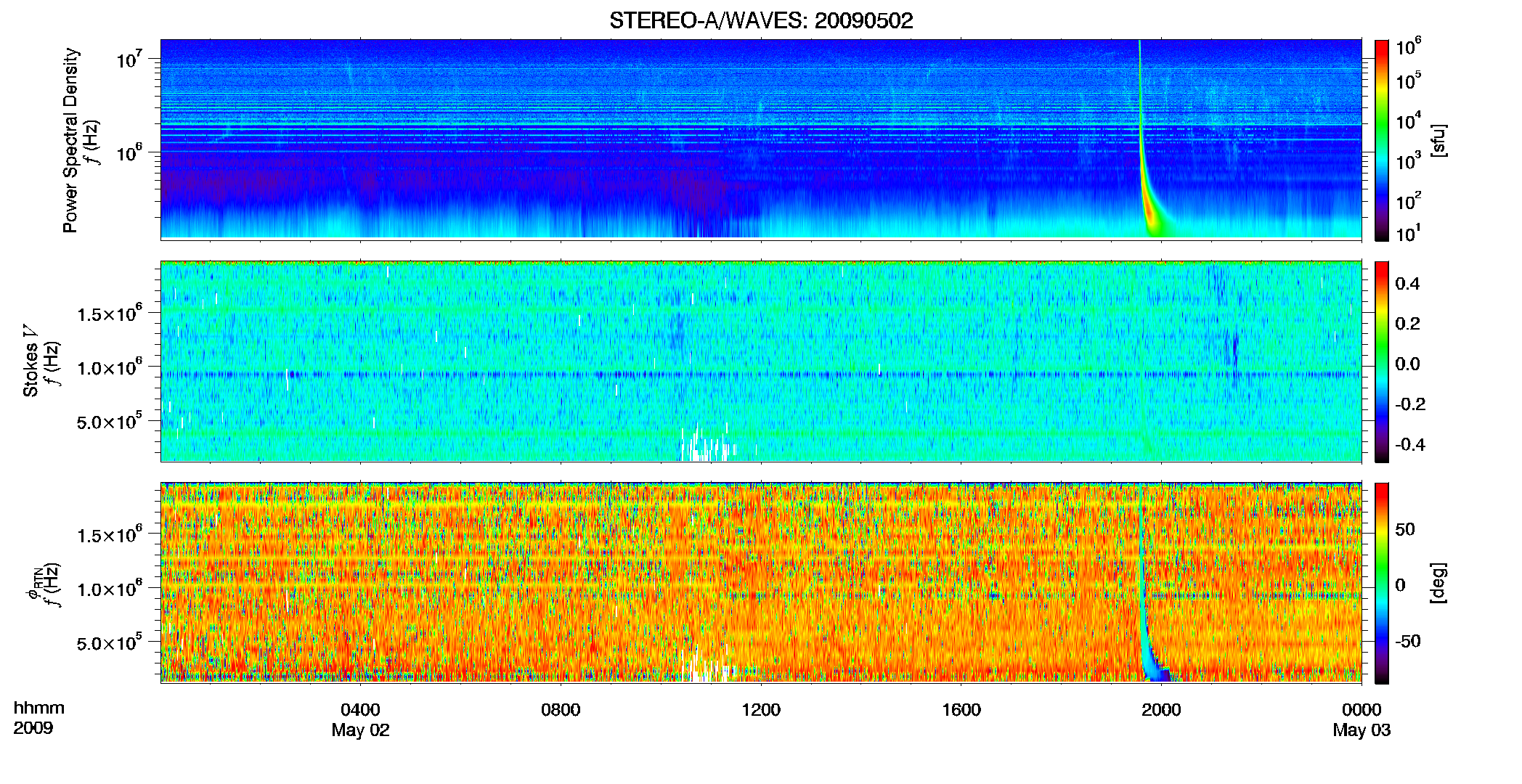Click the -50 value on angle color scale

point(1407,641)
